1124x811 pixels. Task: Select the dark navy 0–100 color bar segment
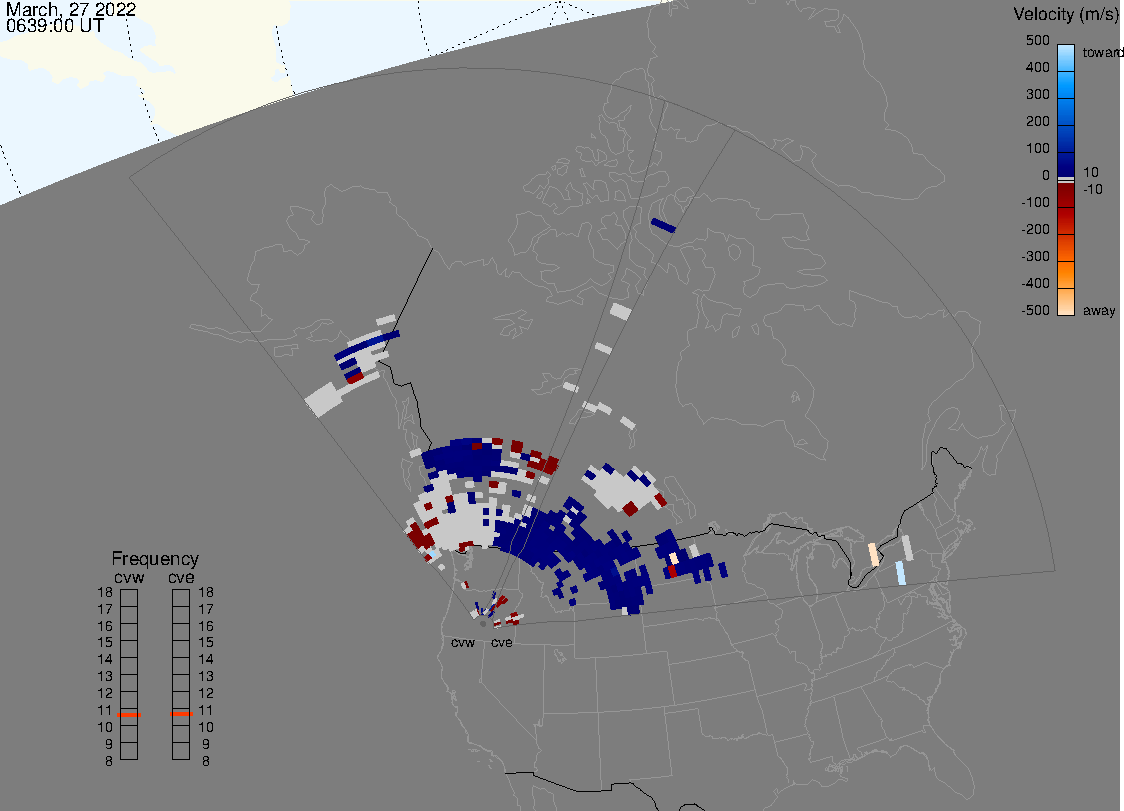[1066, 165]
